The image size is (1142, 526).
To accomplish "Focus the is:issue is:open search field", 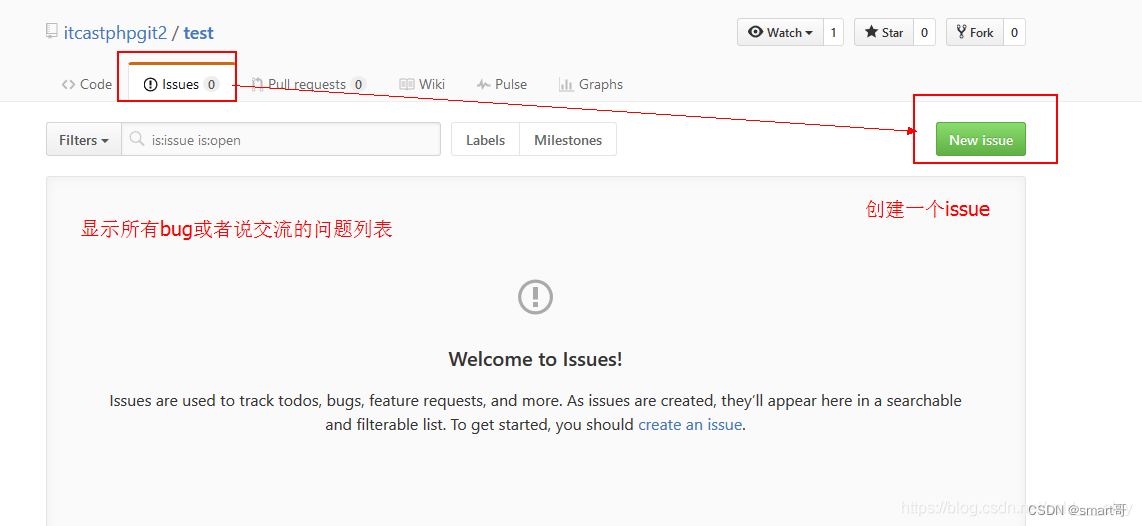I will click(281, 140).
